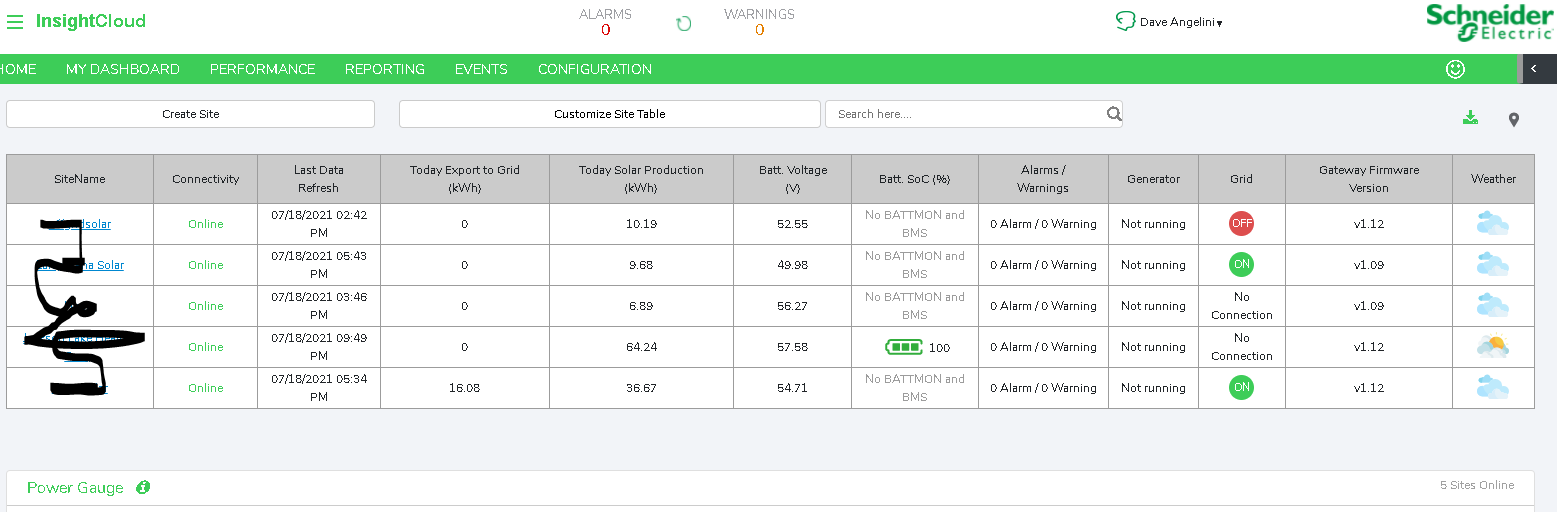Click the Batt. SoC (%) column header
1557x512 pixels.
coord(915,179)
